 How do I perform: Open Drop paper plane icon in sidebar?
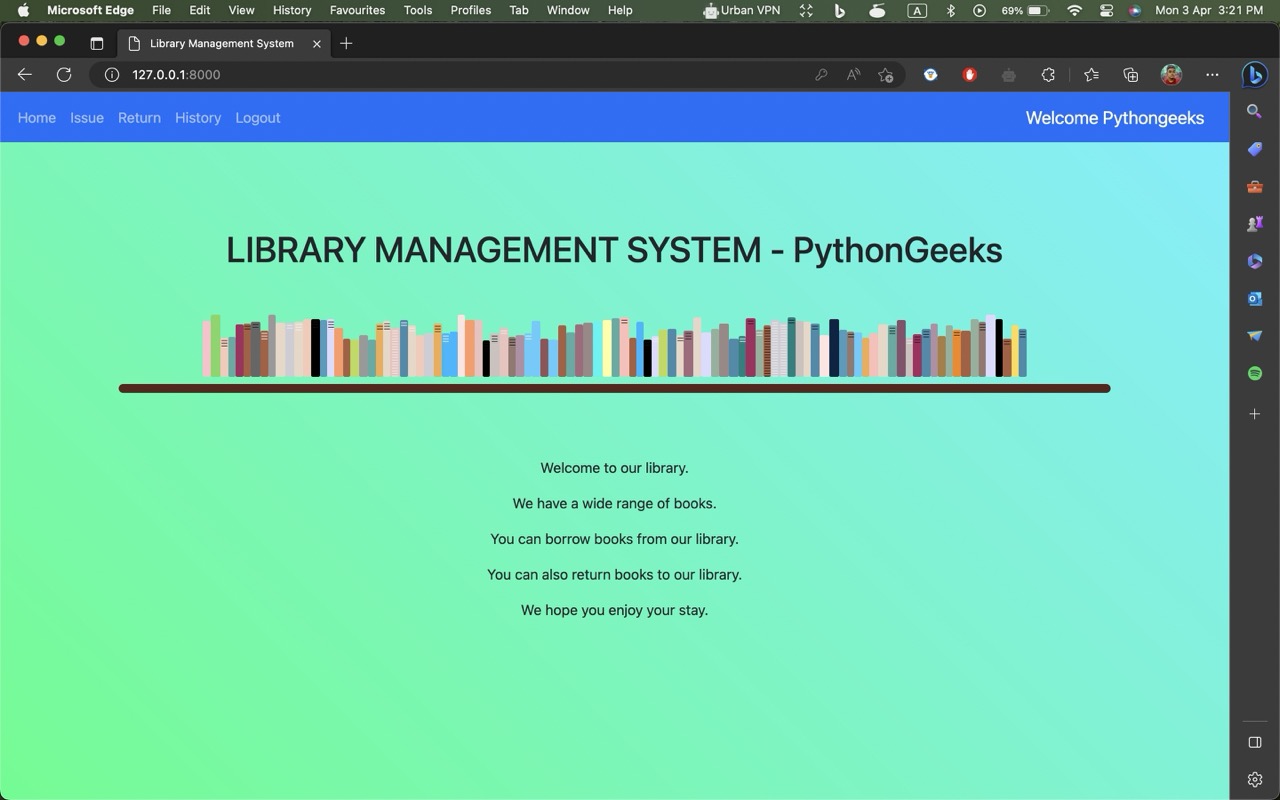(1254, 336)
